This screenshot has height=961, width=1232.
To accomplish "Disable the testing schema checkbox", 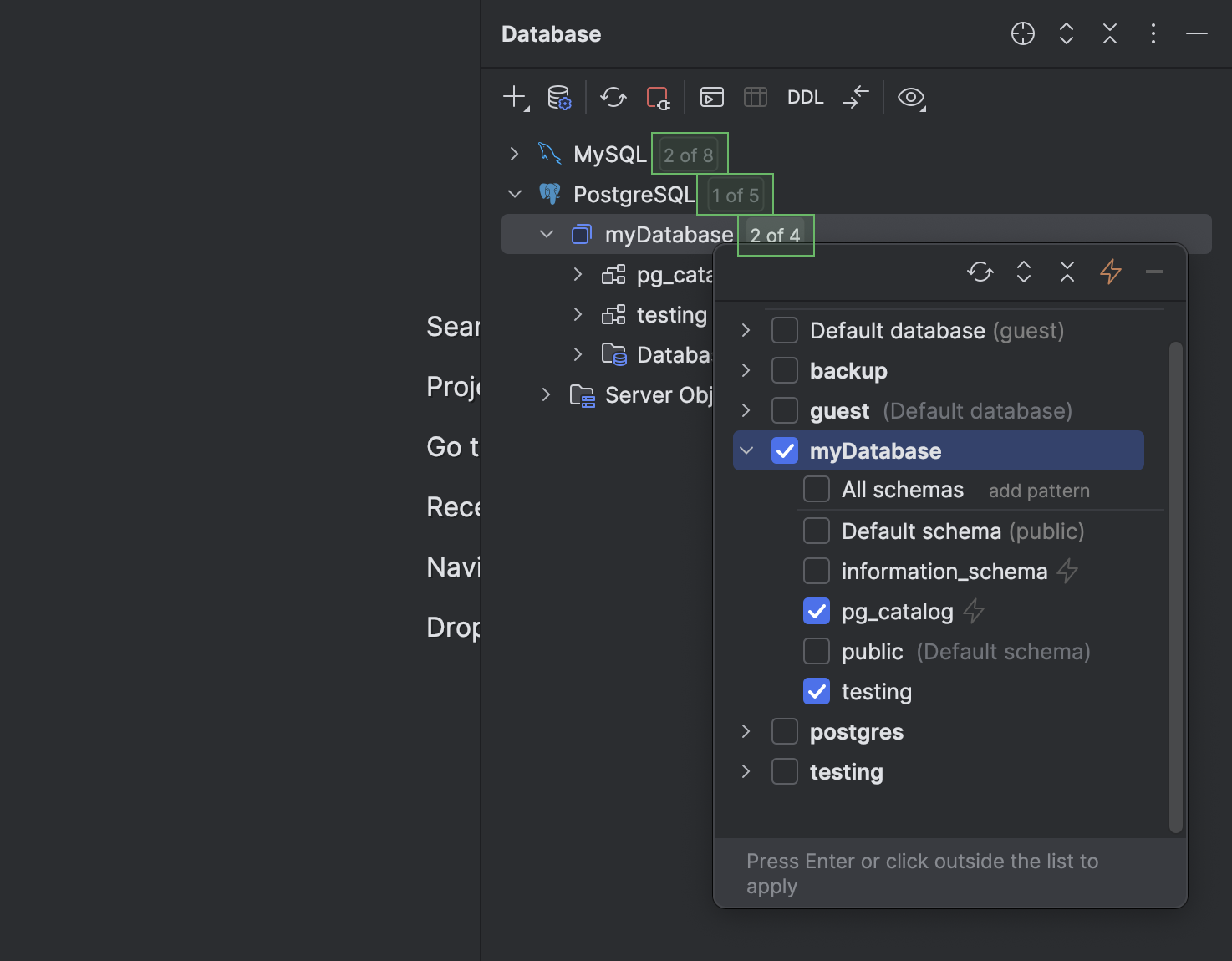I will (816, 691).
